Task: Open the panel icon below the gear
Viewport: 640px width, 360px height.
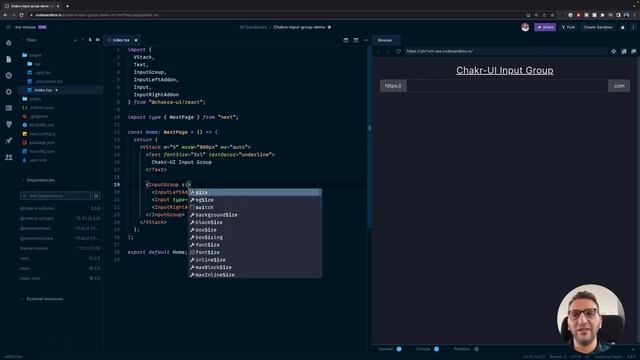Action: [9, 108]
